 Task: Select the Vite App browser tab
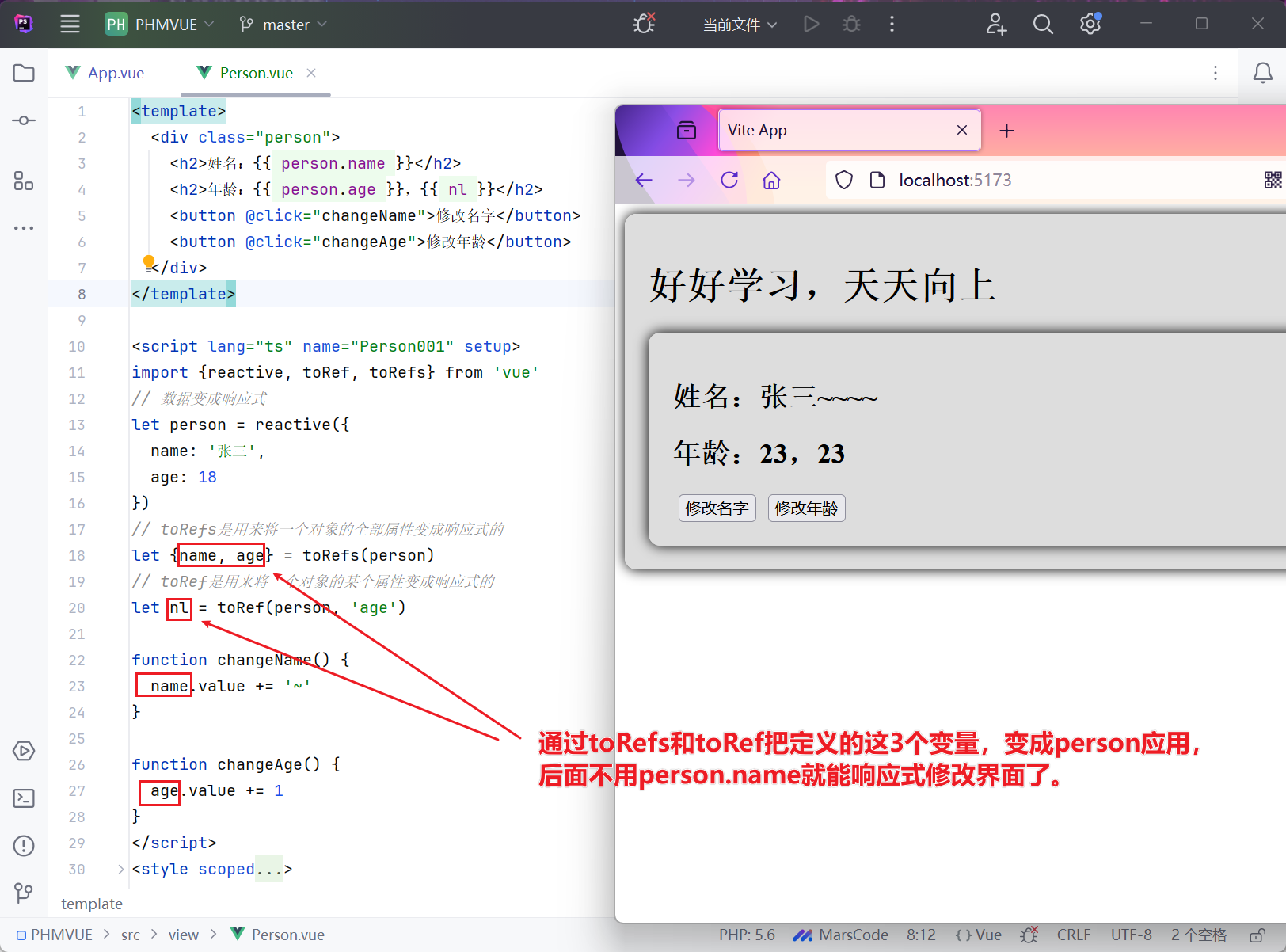coord(849,130)
